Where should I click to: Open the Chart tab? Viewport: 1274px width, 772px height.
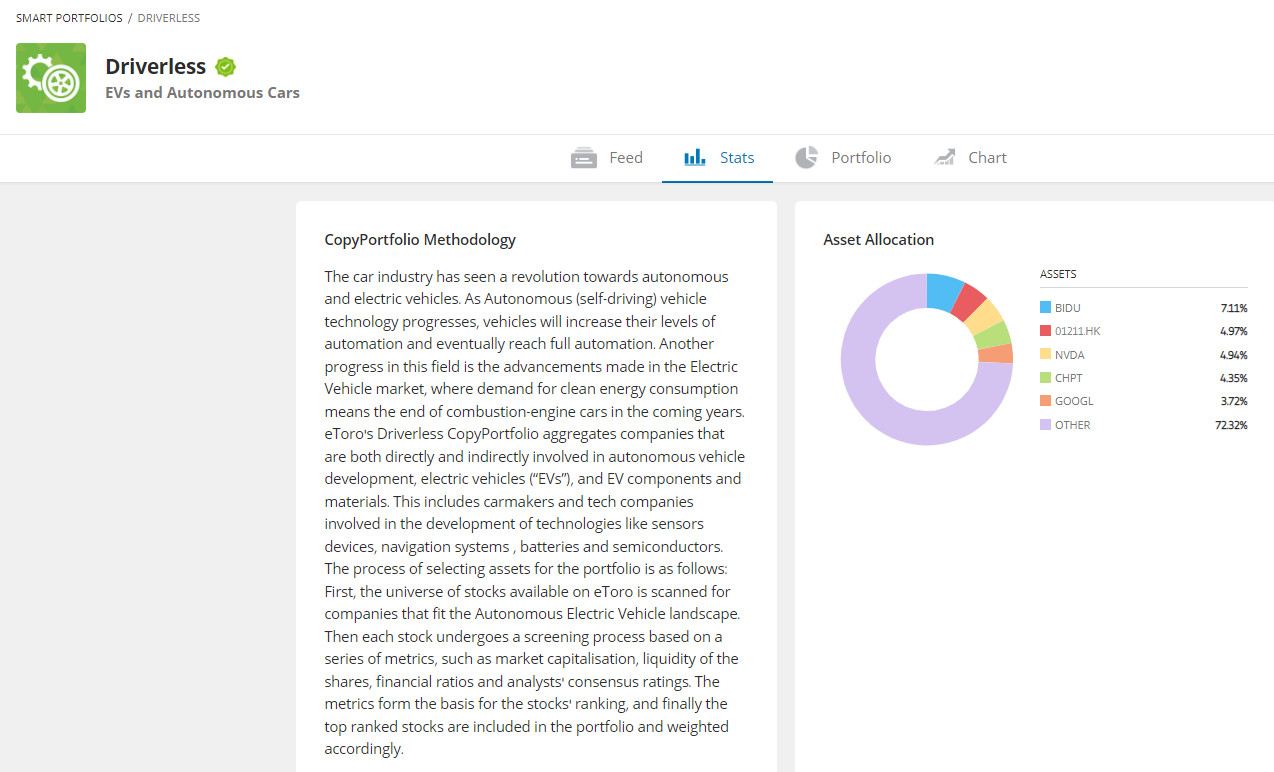970,158
